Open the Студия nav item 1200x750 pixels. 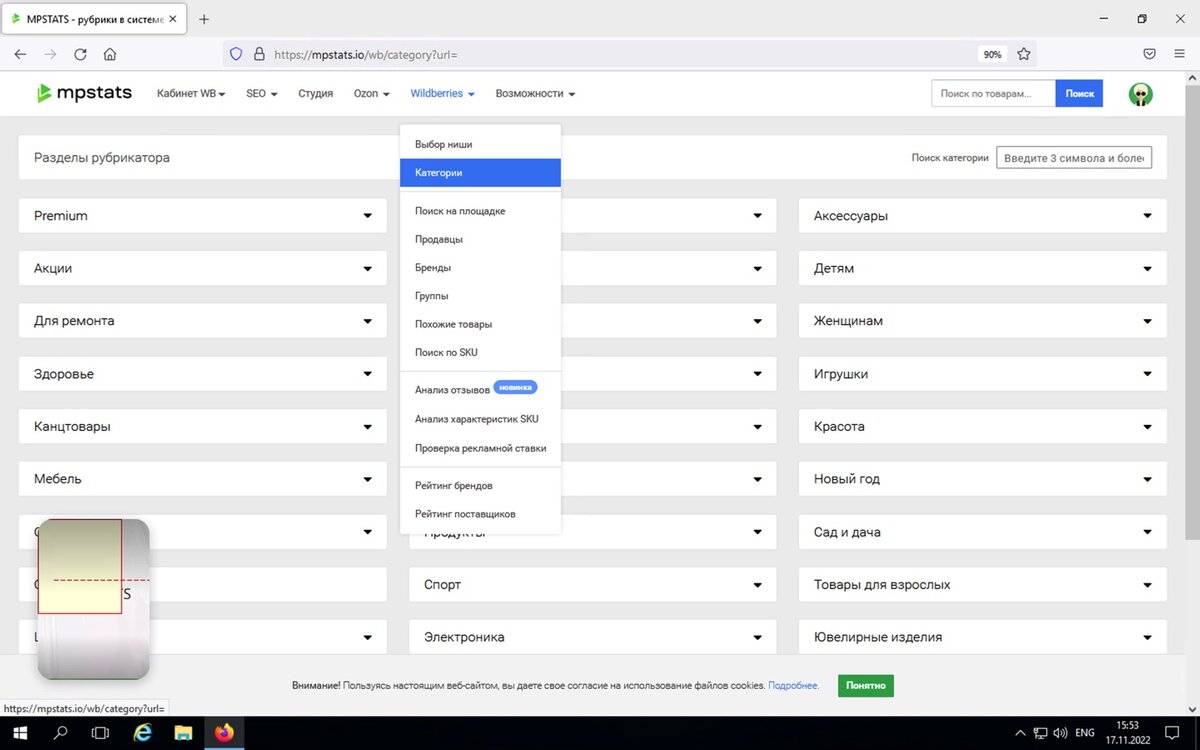(x=315, y=94)
